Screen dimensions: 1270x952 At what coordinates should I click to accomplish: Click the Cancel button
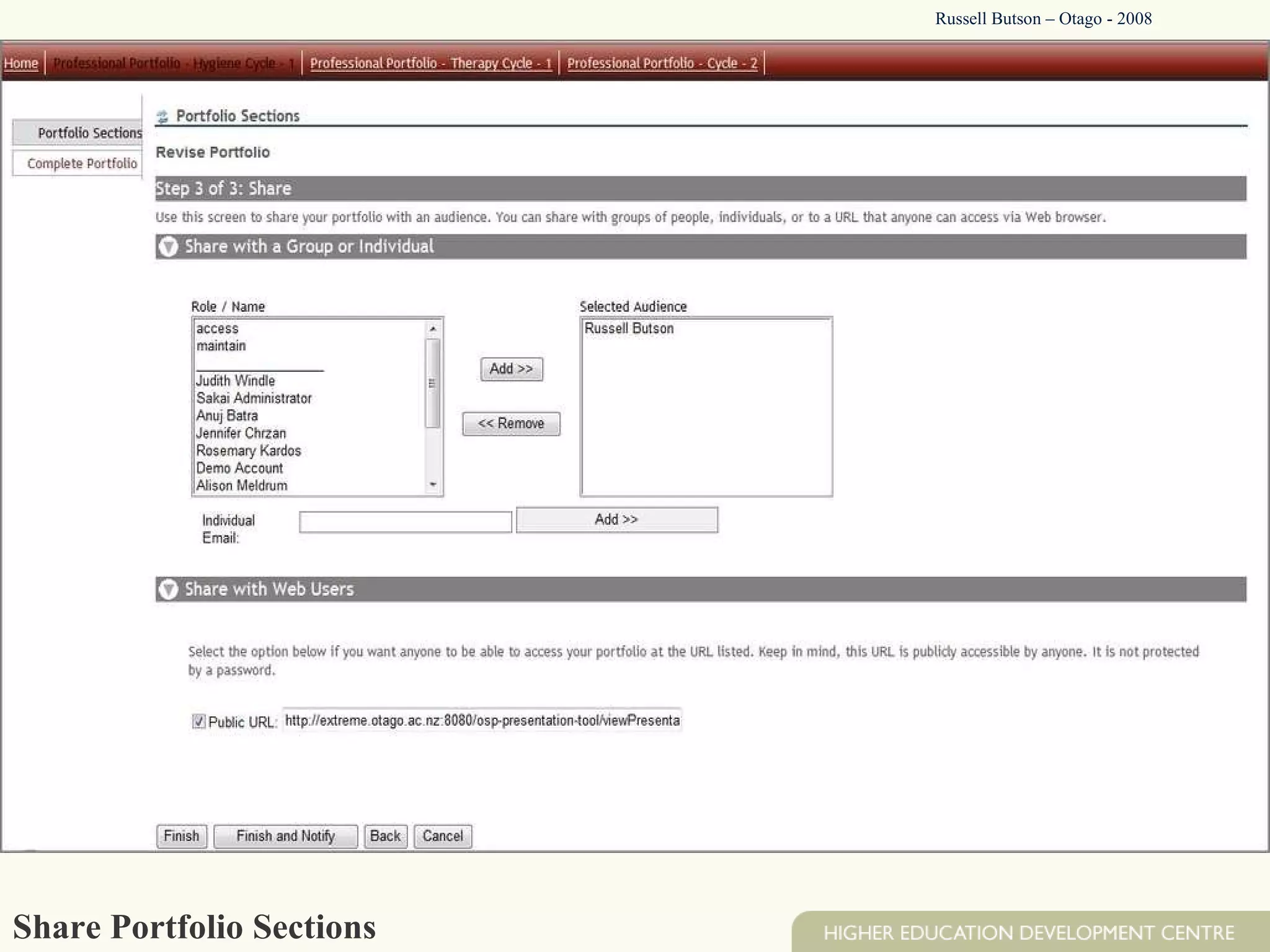(x=443, y=836)
